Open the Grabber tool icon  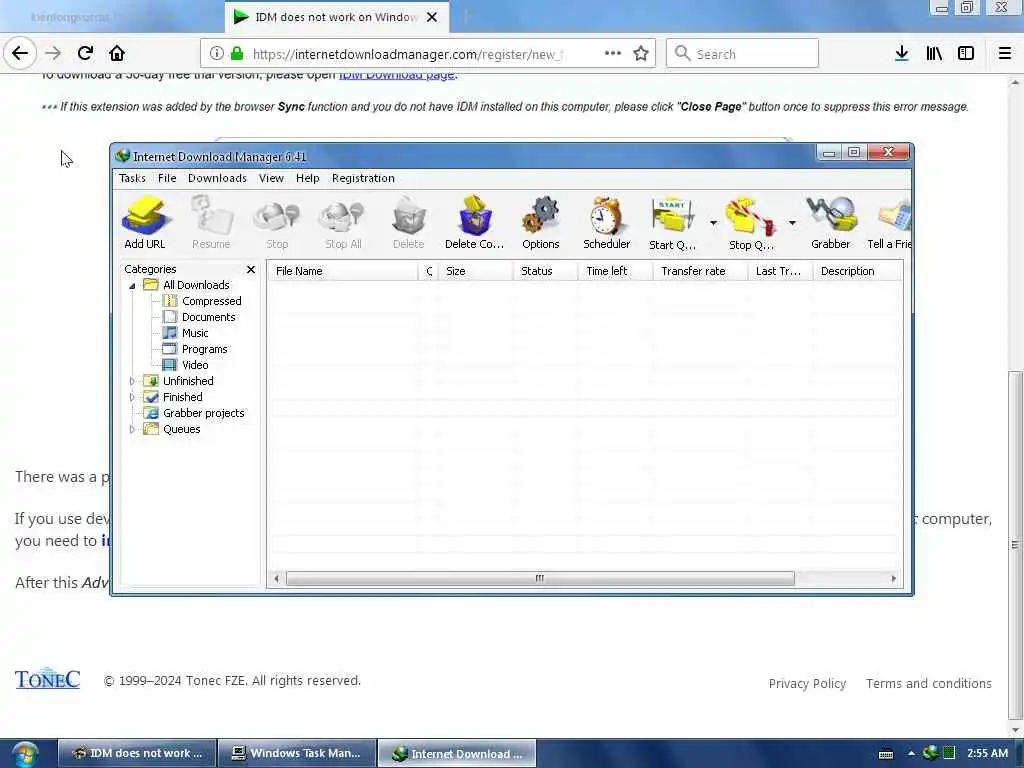click(831, 222)
